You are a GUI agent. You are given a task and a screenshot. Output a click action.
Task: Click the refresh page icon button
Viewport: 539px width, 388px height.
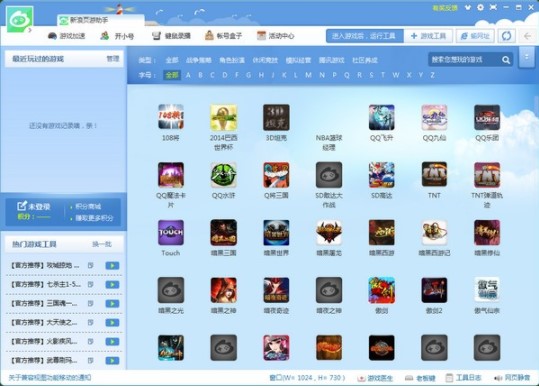point(506,36)
